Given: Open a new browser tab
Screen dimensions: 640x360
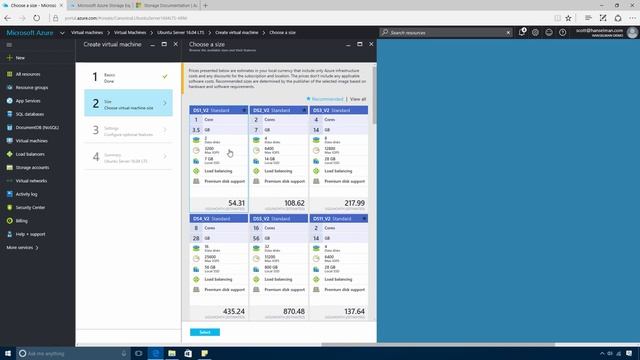Looking at the screenshot, I should pyautogui.click(x=205, y=5).
